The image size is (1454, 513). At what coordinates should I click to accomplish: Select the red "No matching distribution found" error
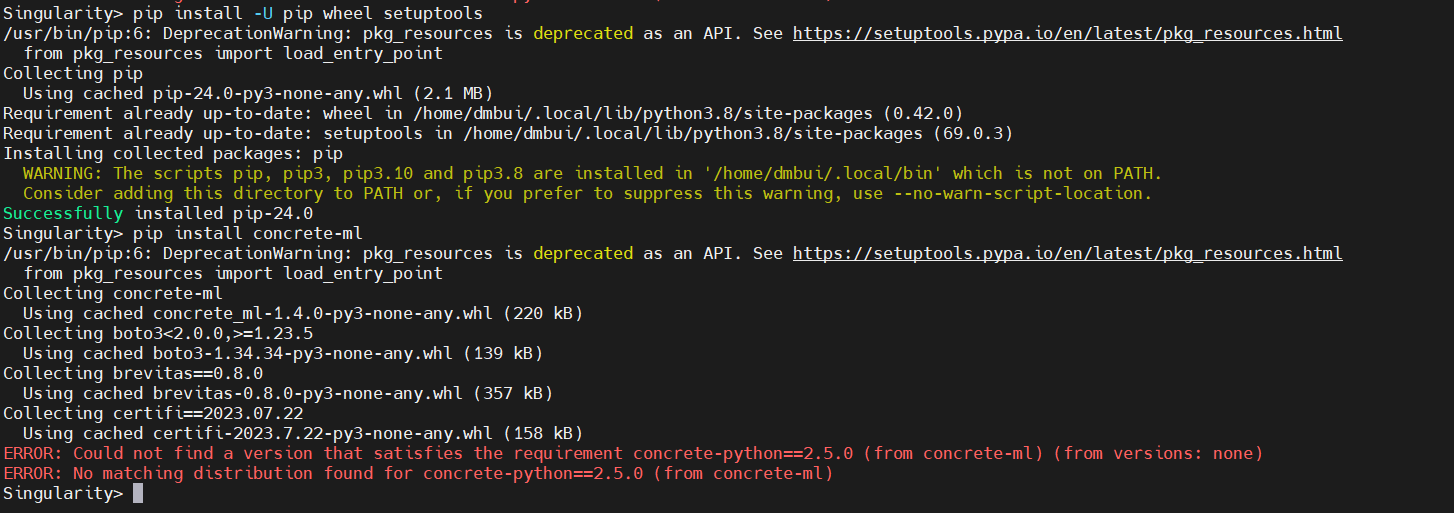coord(418,473)
